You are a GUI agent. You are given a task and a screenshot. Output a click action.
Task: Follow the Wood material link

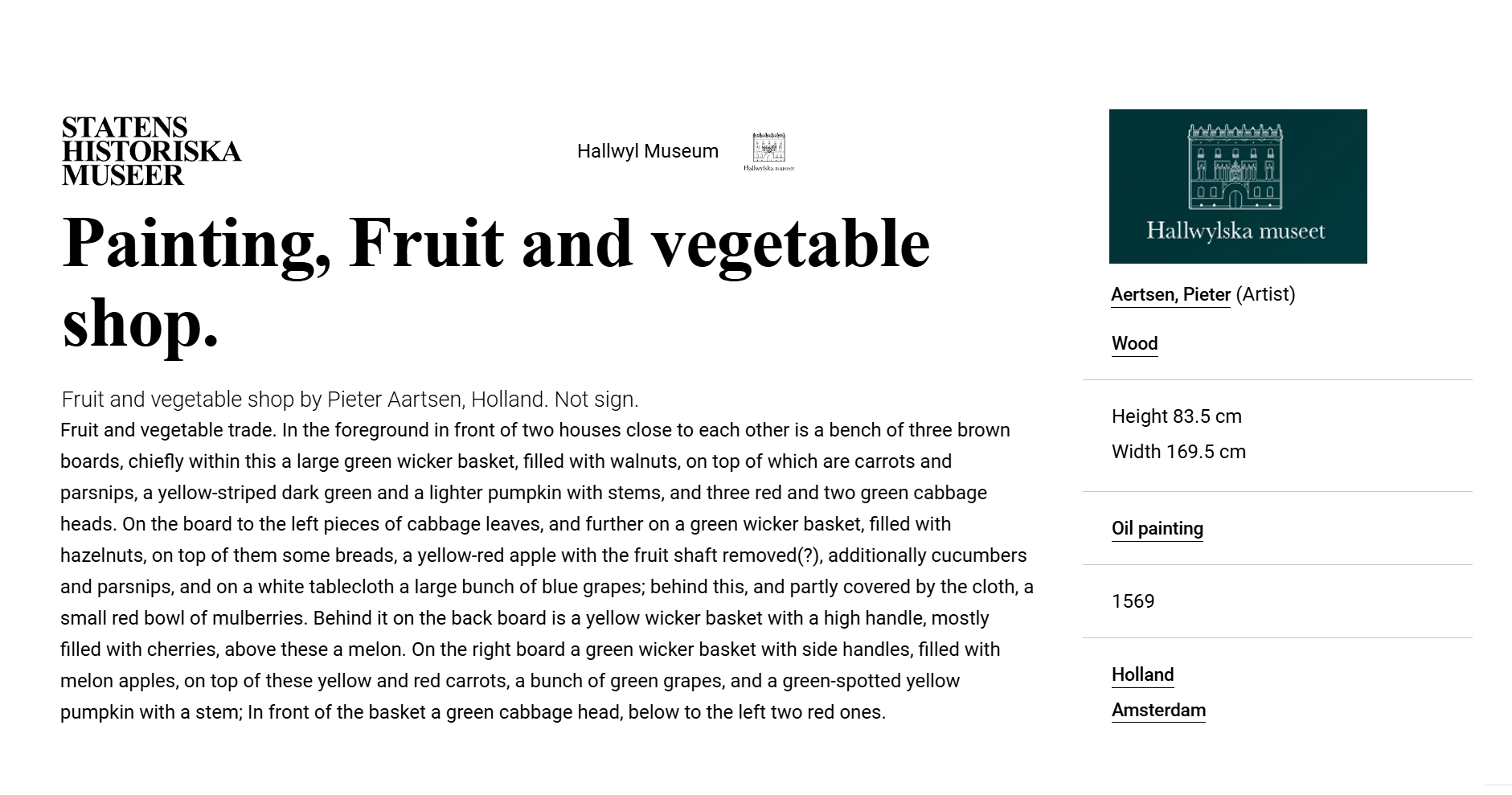pyautogui.click(x=1134, y=344)
